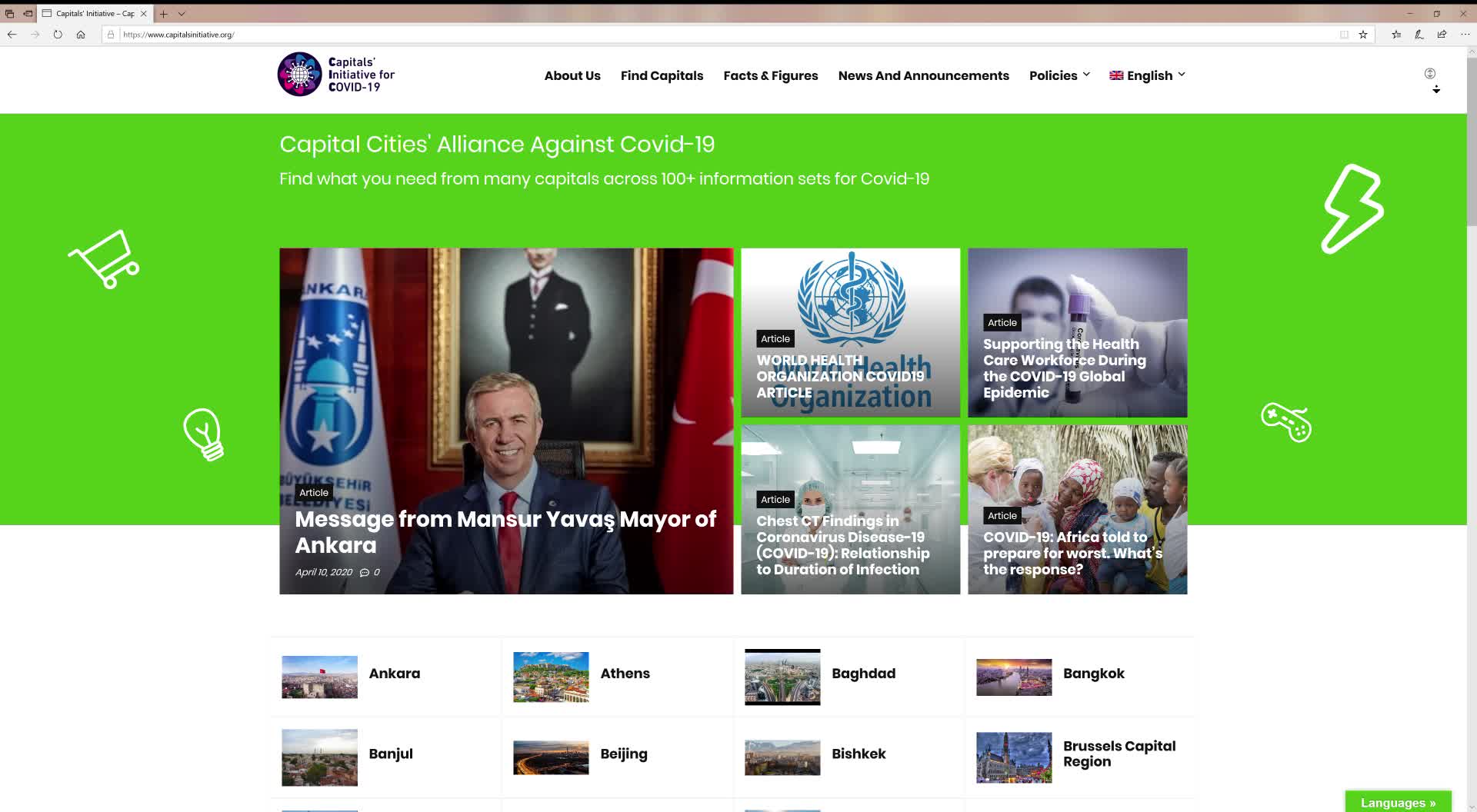Screen dimensions: 1477x812
Task: Open a new tab with the plus icon
Action: (164, 14)
